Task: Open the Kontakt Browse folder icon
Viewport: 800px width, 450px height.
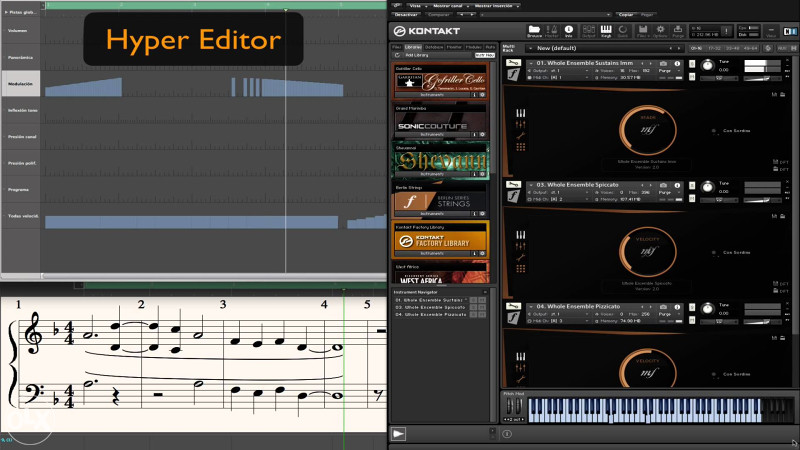Action: 534,31
